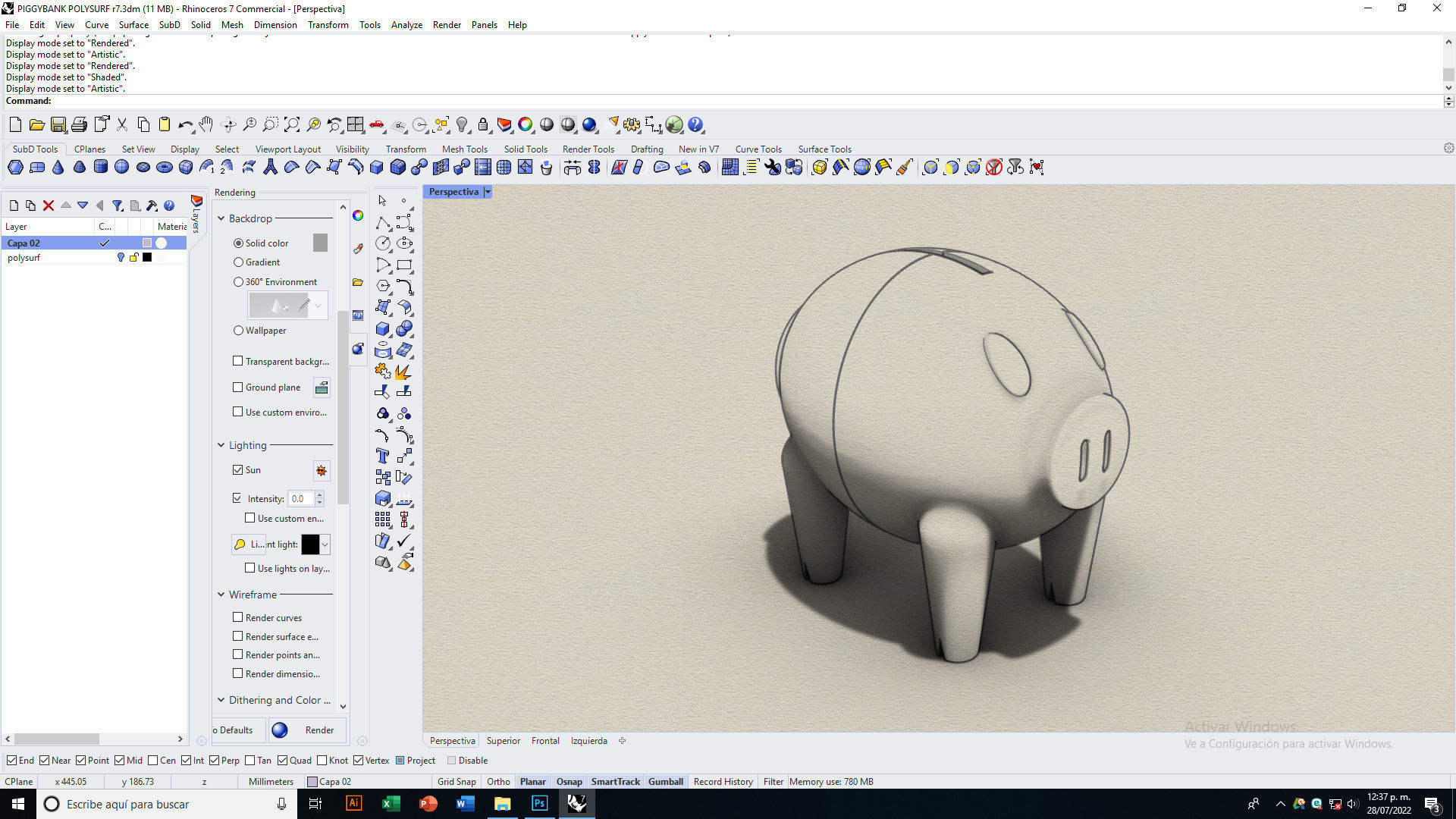Click the Explode tool in sidebar
The image size is (1456, 819).
coord(403,372)
